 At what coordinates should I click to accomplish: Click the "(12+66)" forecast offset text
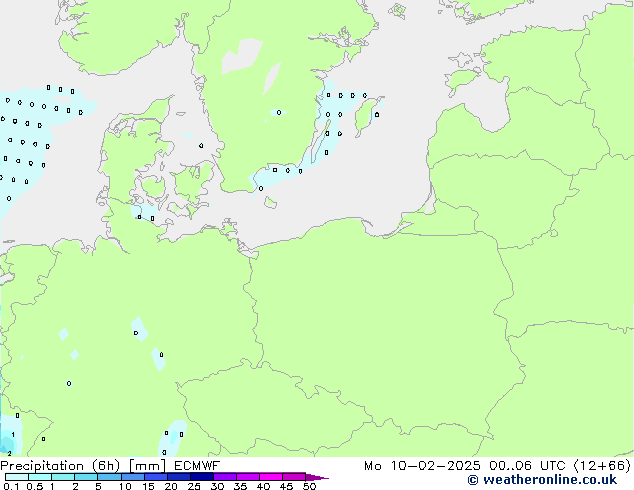[602, 466]
